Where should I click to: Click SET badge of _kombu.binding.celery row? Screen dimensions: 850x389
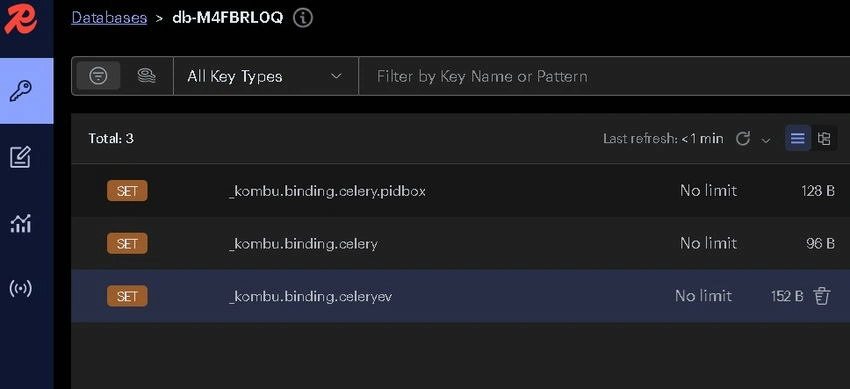pos(127,244)
